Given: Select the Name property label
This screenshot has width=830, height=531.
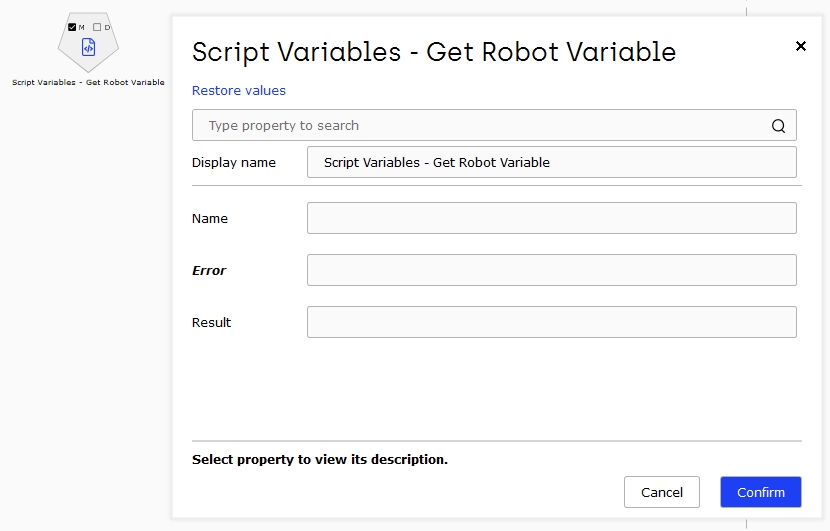Looking at the screenshot, I should tap(210, 219).
